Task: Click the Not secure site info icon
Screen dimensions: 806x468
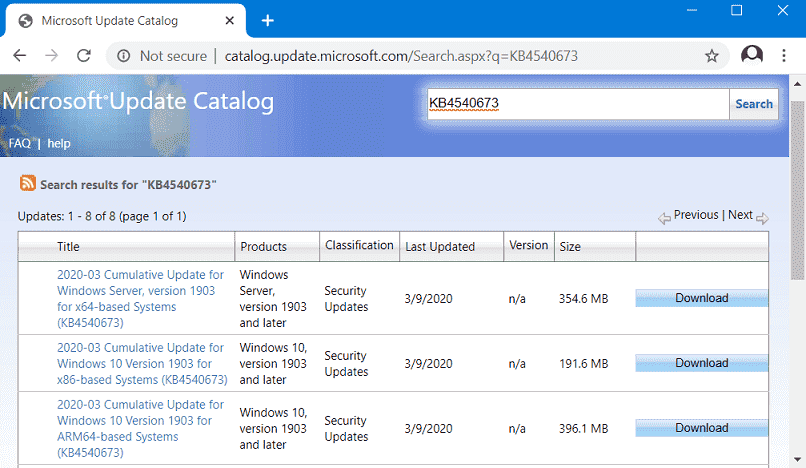Action: [123, 56]
